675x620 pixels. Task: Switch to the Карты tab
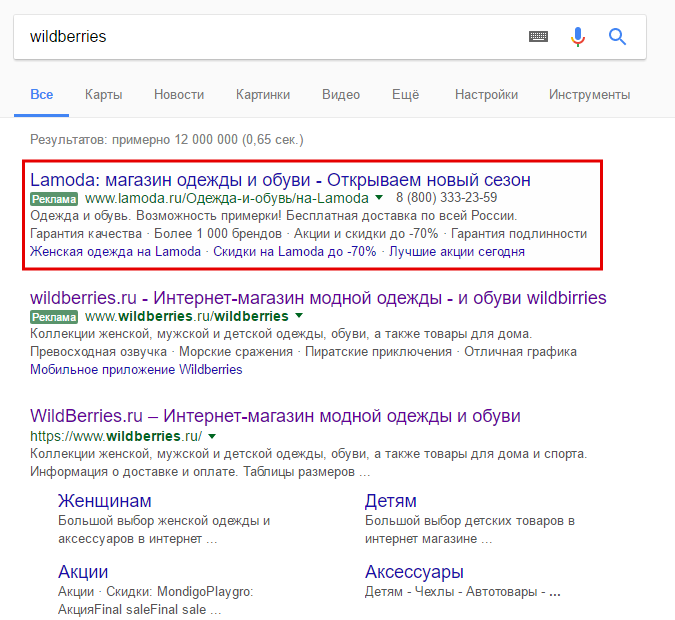click(x=104, y=95)
